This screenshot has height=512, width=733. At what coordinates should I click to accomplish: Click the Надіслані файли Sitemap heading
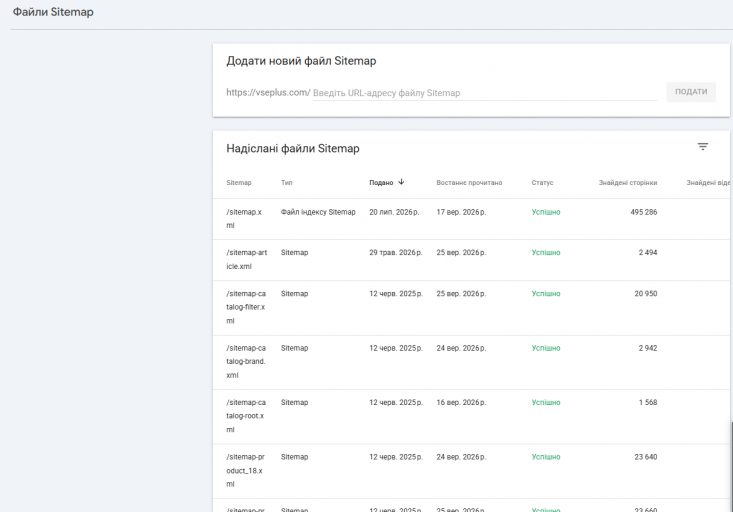(x=293, y=149)
